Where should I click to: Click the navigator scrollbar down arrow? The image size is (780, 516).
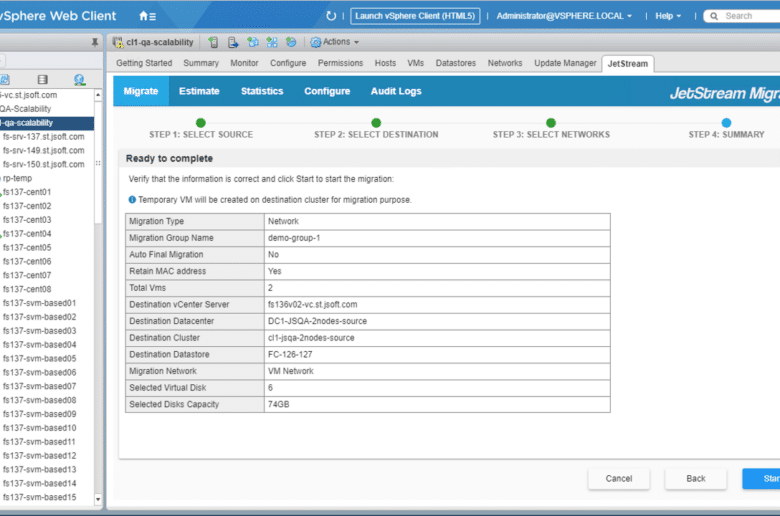point(98,499)
